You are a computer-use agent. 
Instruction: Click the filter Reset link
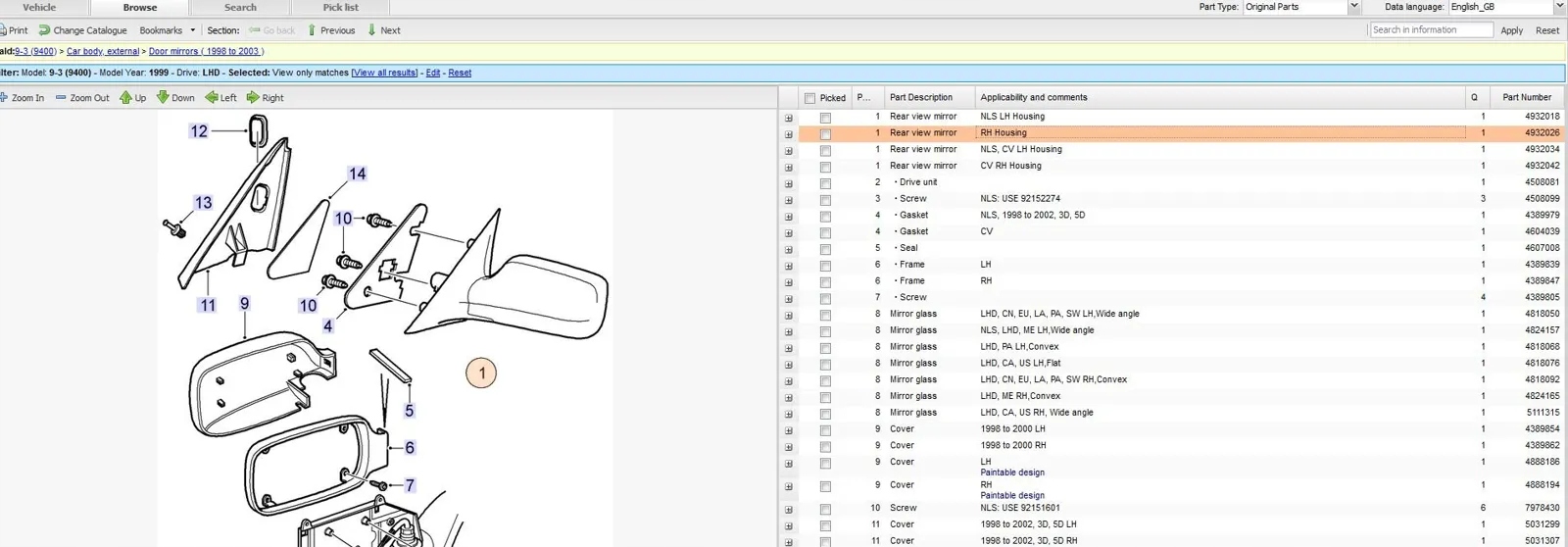pos(460,73)
